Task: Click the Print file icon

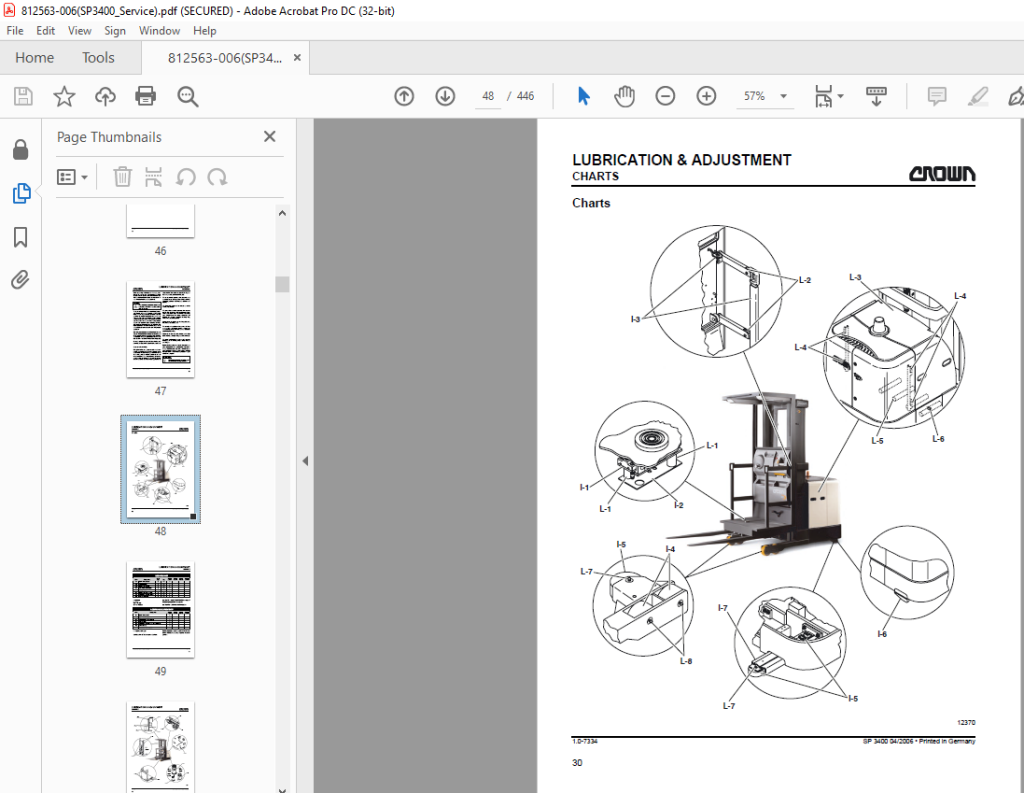Action: point(145,97)
